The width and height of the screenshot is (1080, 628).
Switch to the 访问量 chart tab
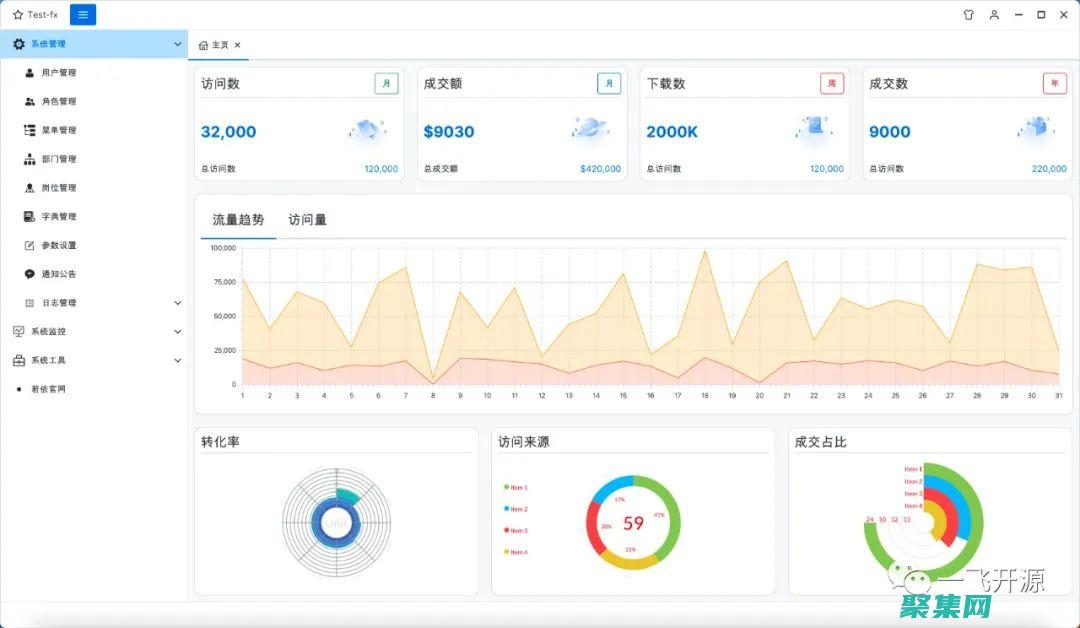pyautogui.click(x=307, y=218)
